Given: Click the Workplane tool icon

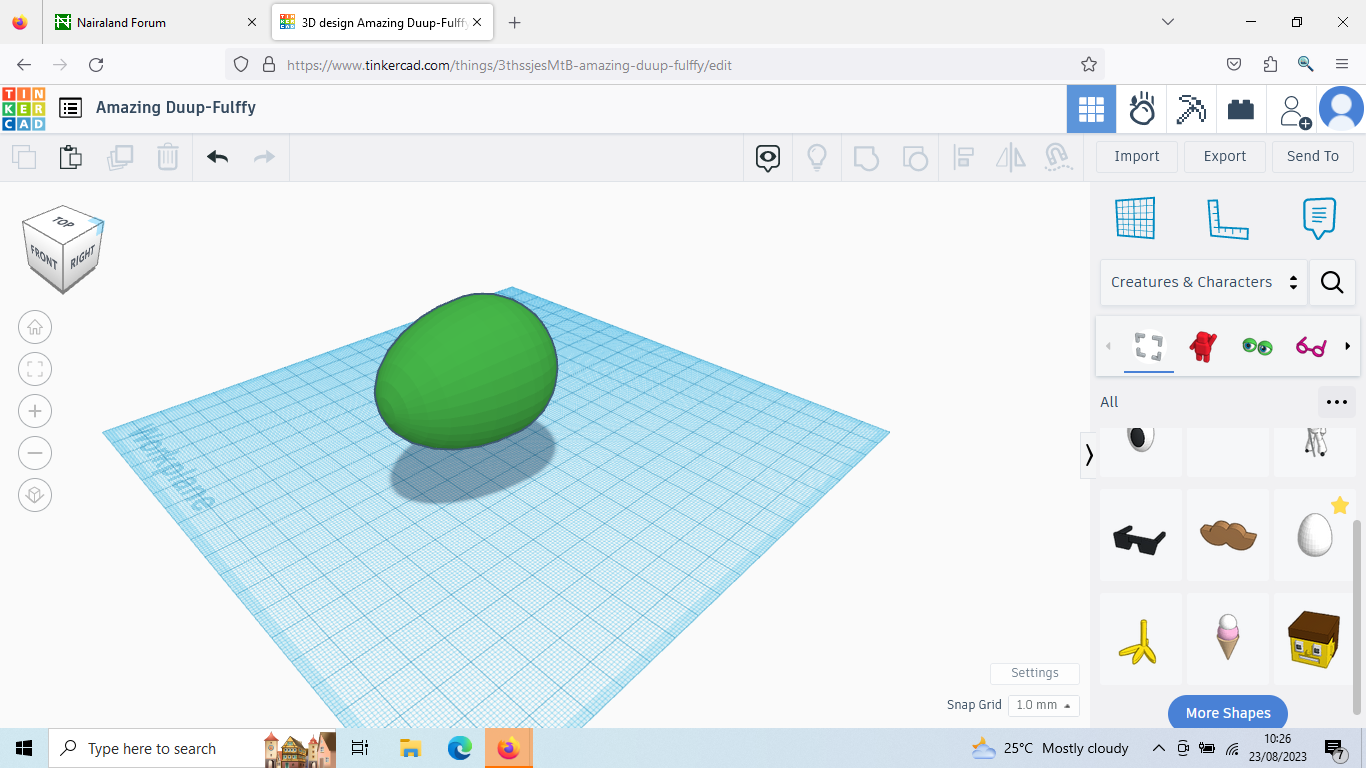Looking at the screenshot, I should pos(1133,218).
